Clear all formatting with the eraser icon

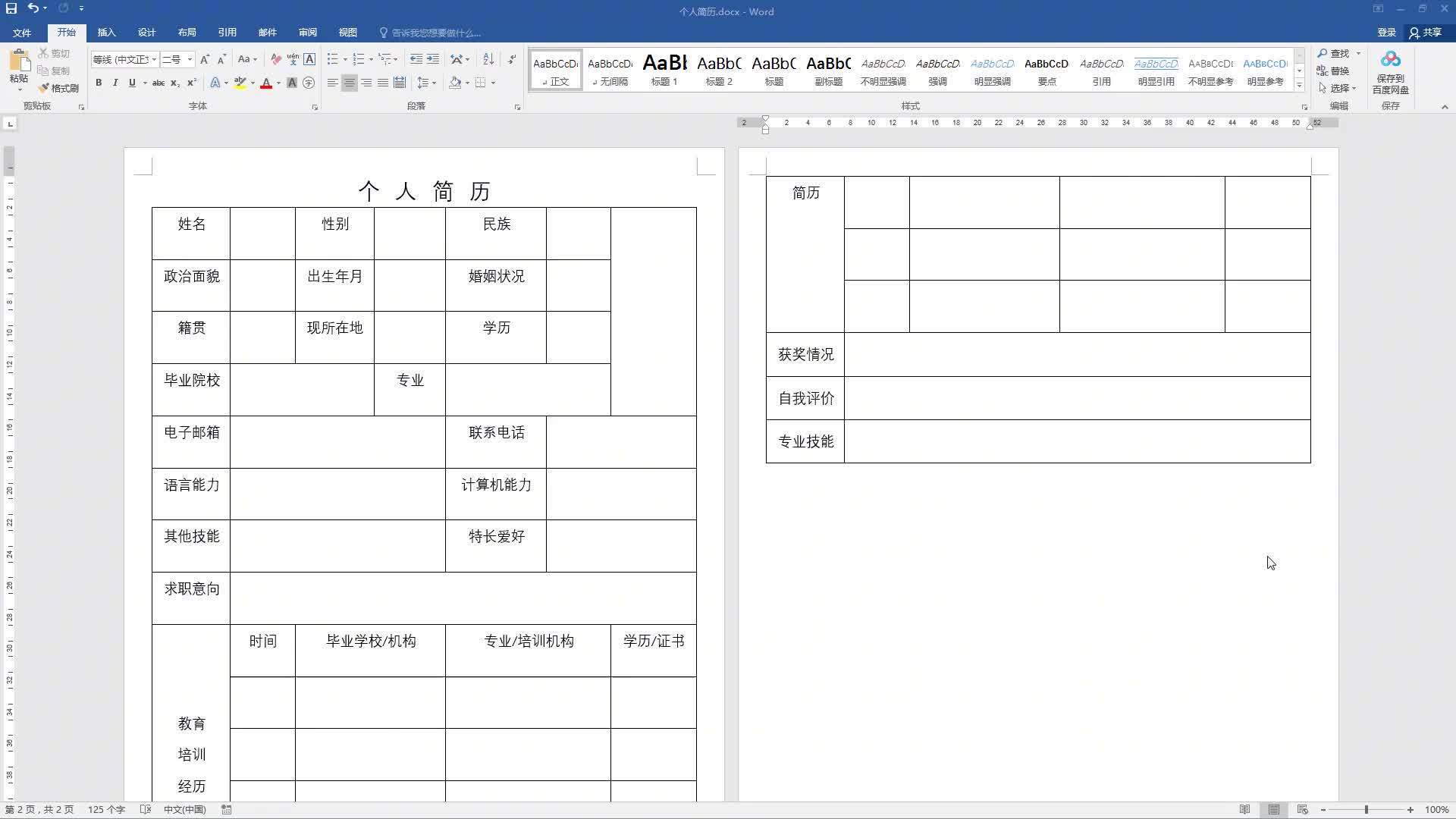tap(275, 58)
